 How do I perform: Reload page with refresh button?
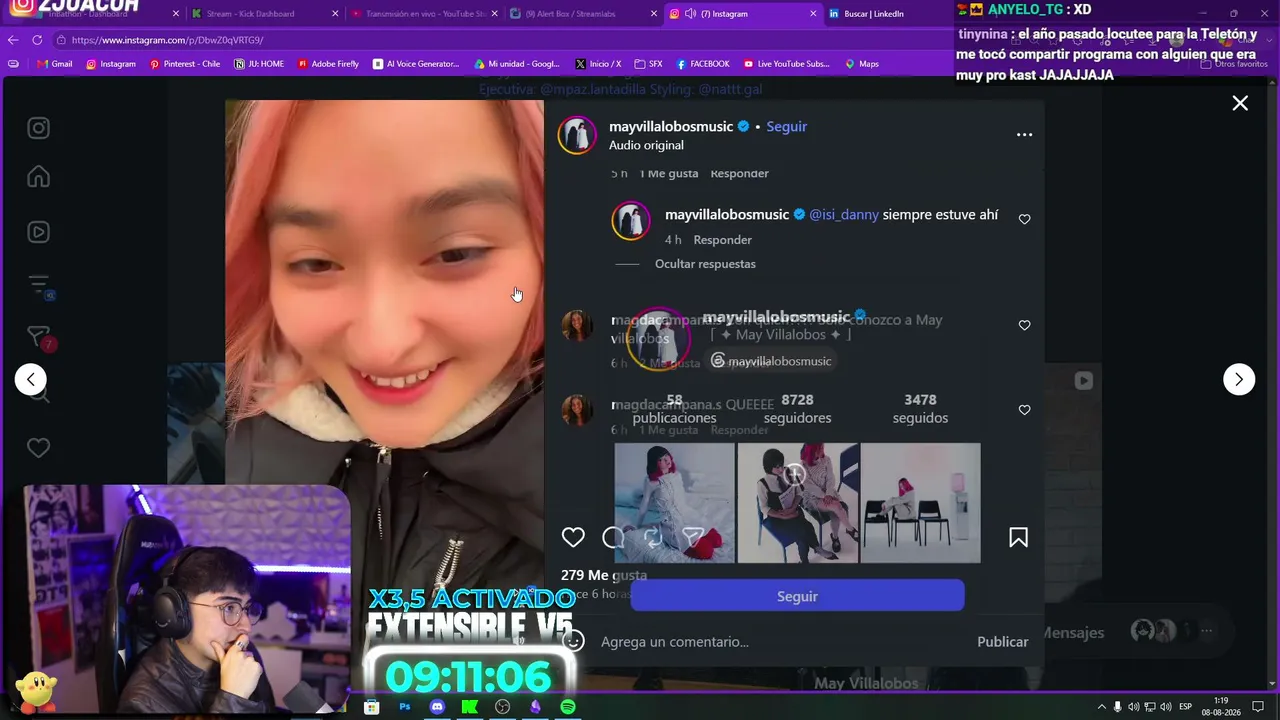click(37, 40)
